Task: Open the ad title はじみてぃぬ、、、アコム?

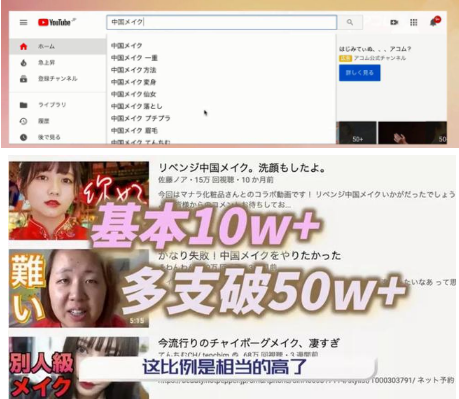Action: [x=375, y=49]
